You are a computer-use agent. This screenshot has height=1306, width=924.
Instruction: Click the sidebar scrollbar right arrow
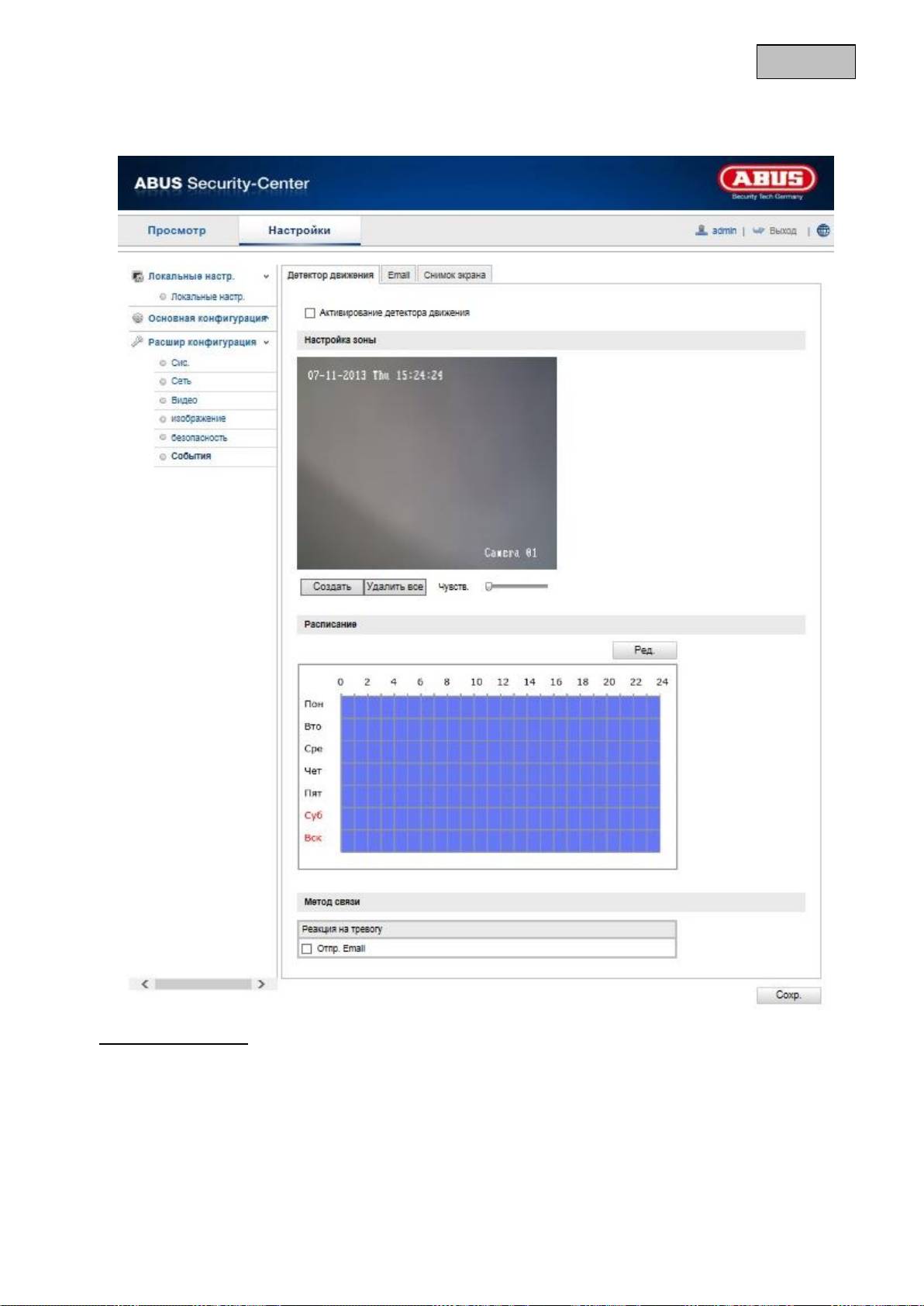tap(261, 984)
